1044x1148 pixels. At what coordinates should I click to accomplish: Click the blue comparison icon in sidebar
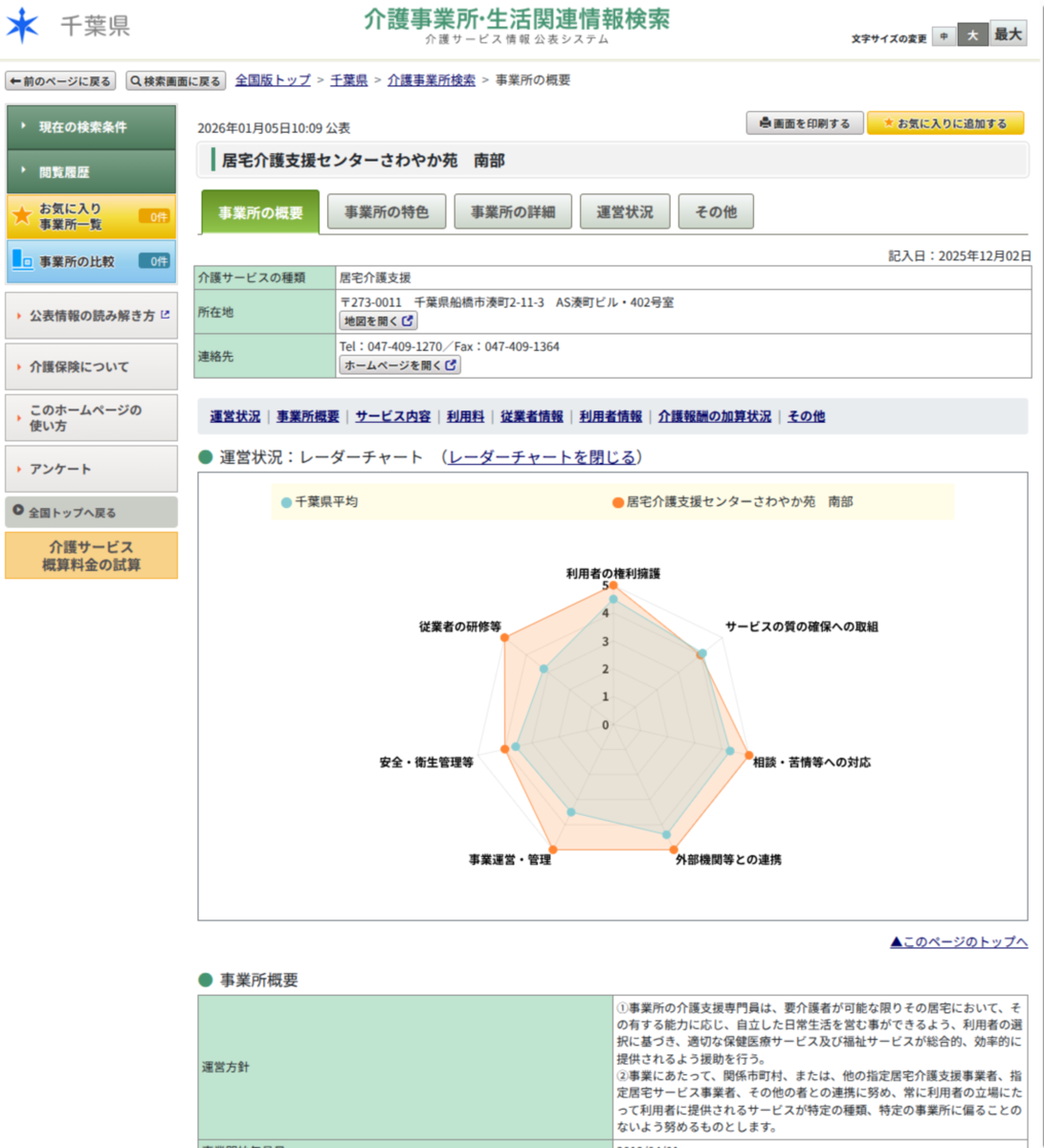[x=22, y=260]
